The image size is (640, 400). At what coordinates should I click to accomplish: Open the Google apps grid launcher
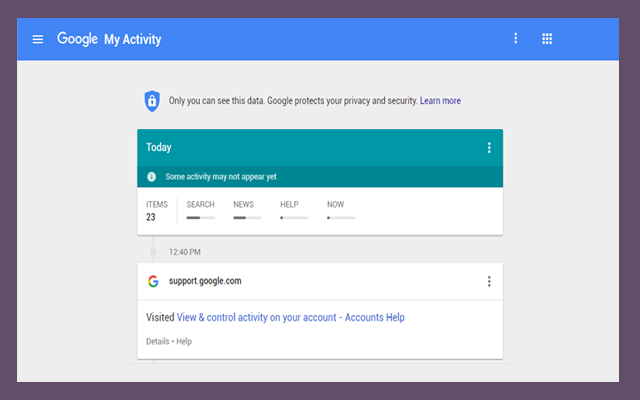(x=547, y=39)
